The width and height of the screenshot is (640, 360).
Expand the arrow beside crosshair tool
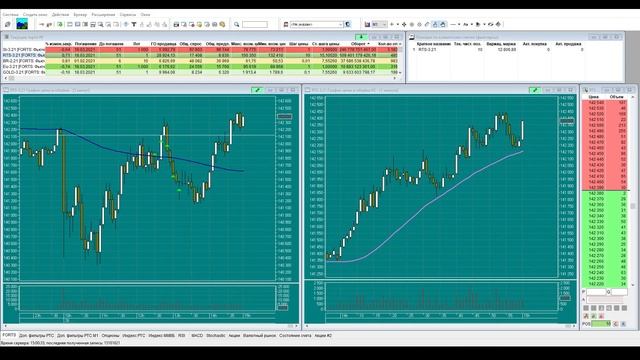click(x=398, y=24)
